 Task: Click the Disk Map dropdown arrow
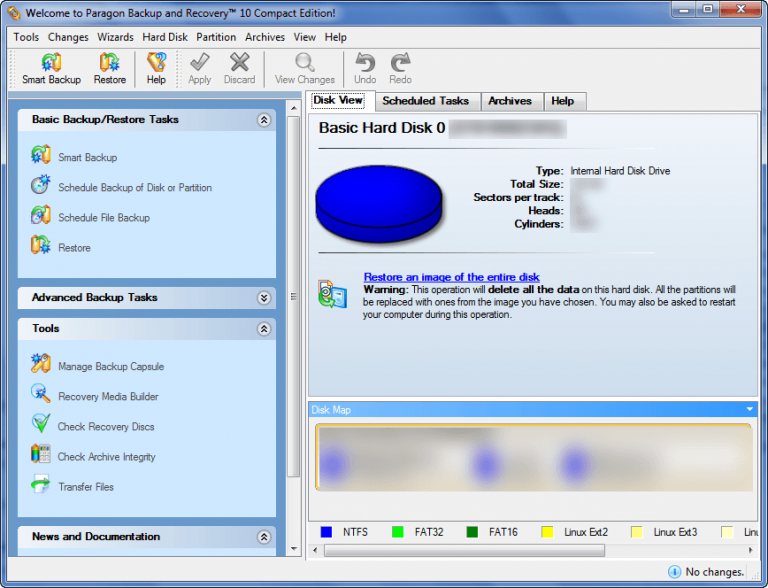pyautogui.click(x=750, y=409)
